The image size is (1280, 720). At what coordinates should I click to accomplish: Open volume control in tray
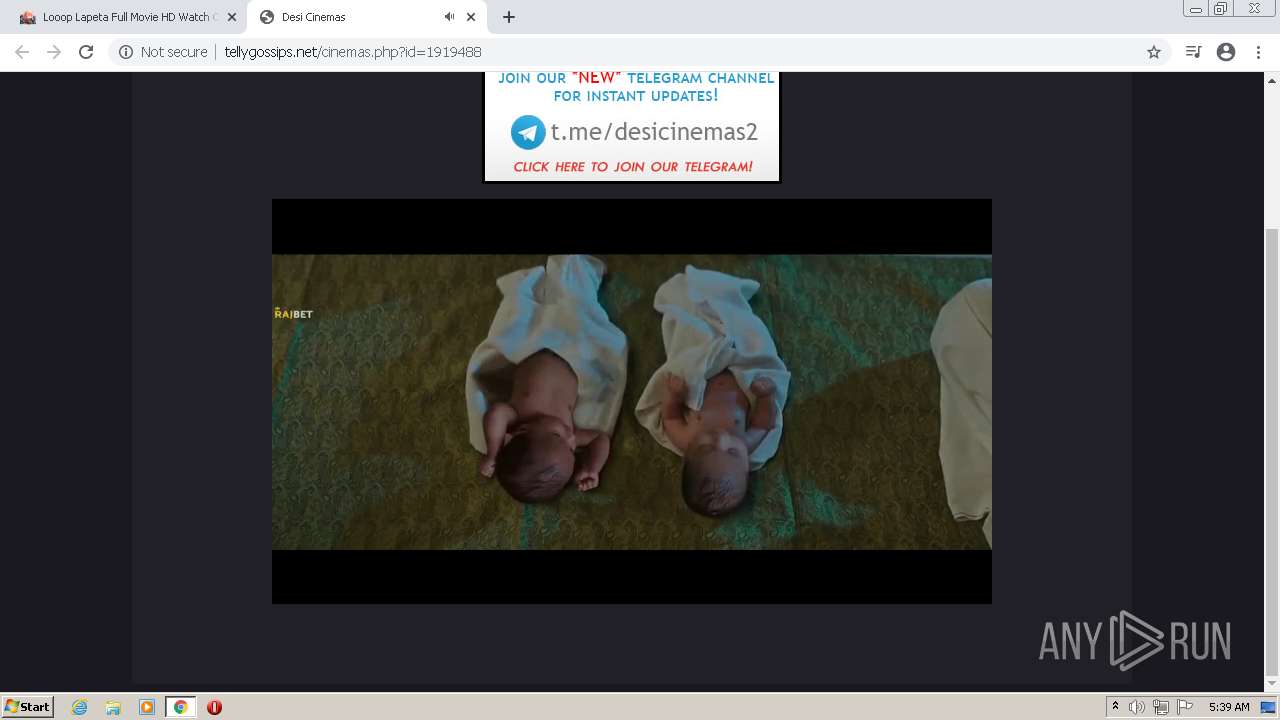1137,707
